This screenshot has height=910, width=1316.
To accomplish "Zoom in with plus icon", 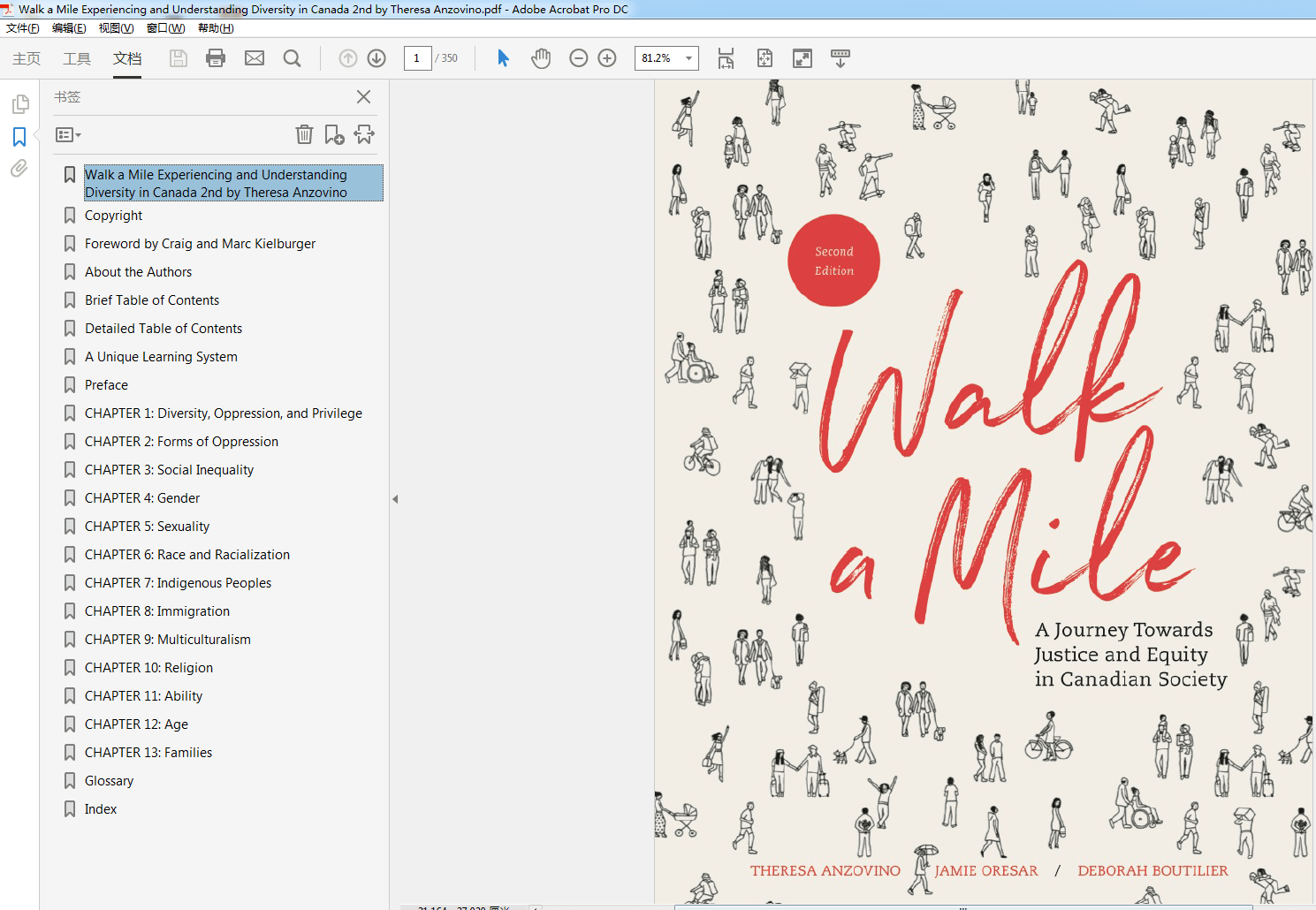I will [x=607, y=58].
